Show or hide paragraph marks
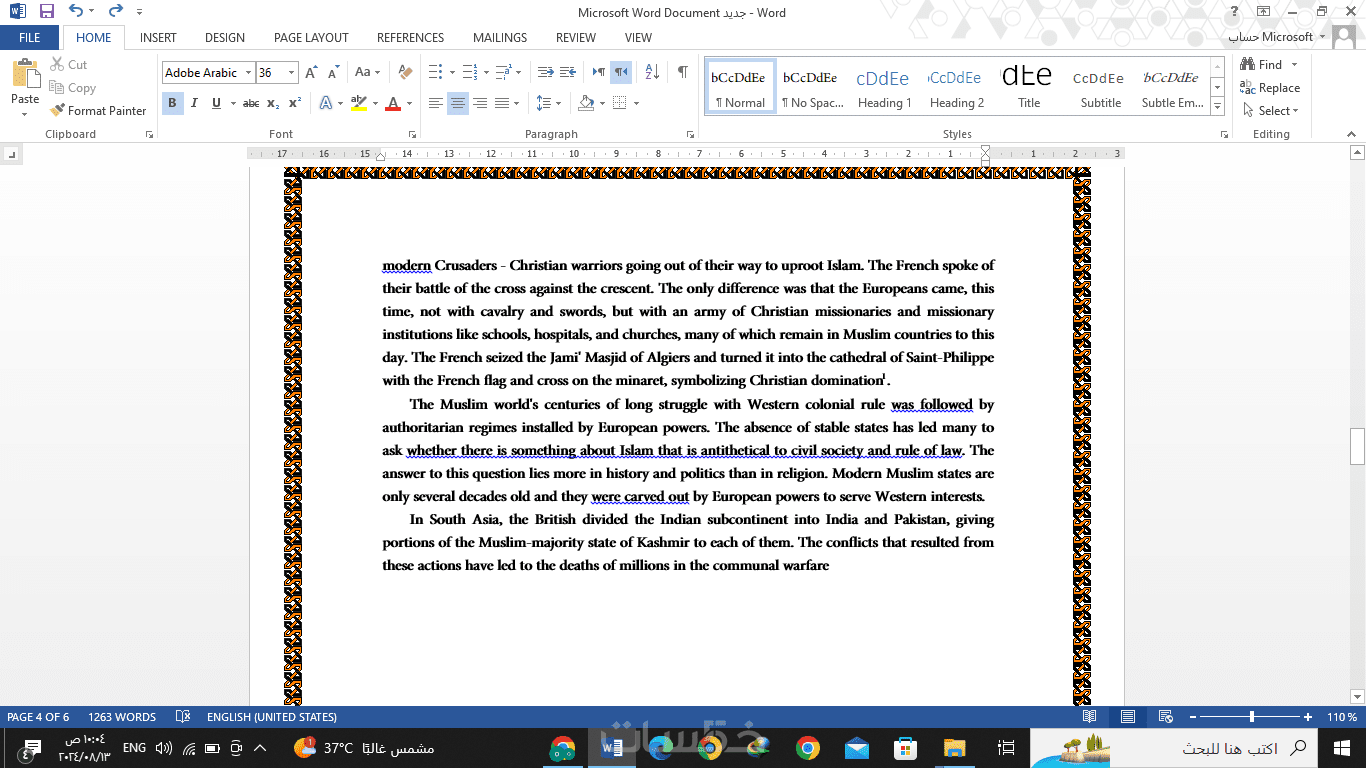The height and width of the screenshot is (768, 1366). (x=682, y=72)
